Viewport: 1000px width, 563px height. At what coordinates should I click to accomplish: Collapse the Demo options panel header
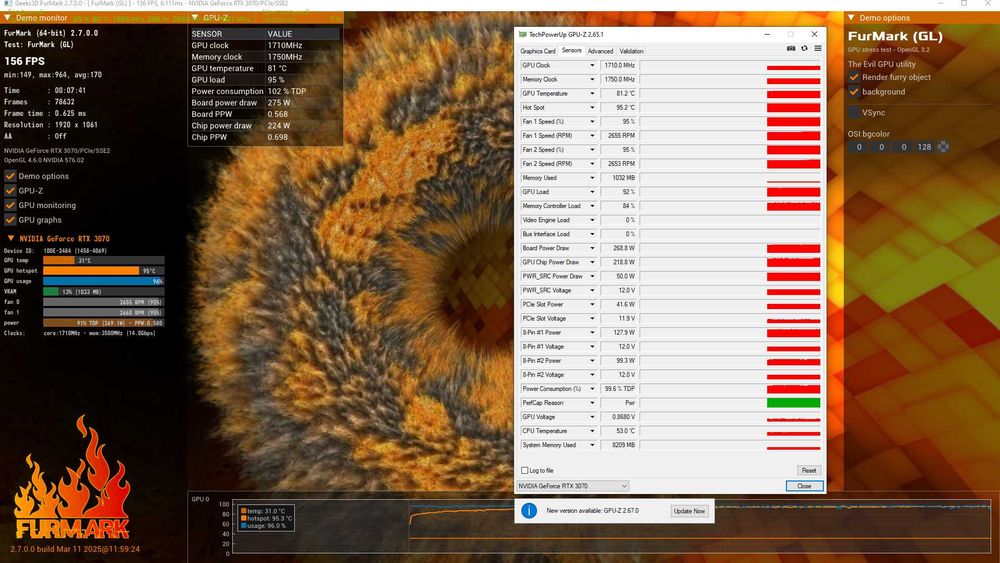point(851,18)
